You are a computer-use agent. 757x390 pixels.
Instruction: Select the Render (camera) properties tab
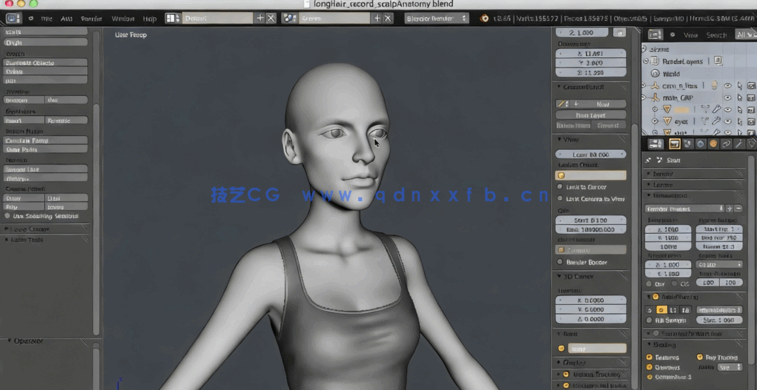[x=675, y=144]
